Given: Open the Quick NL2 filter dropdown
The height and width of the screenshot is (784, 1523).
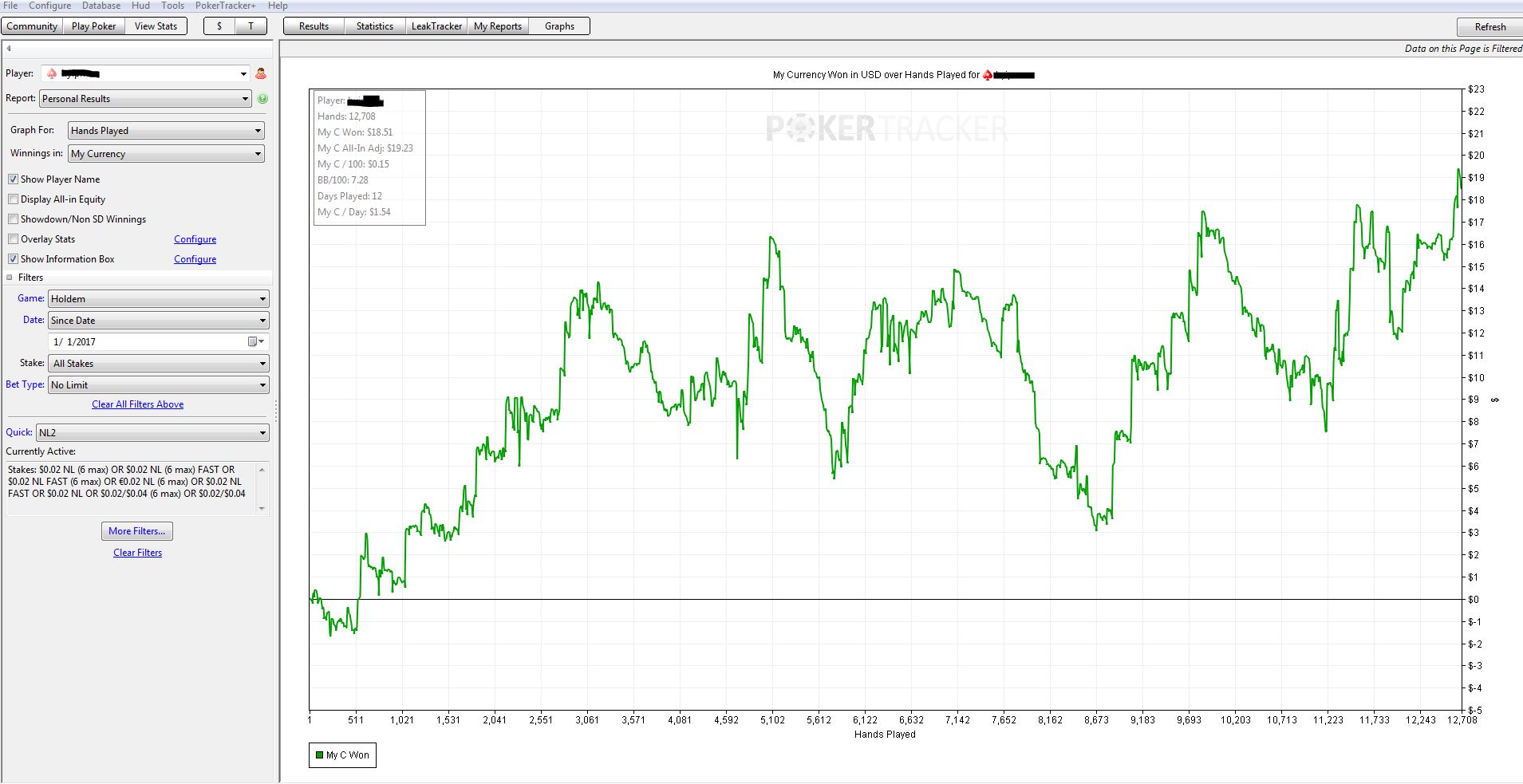Looking at the screenshot, I should pos(152,433).
